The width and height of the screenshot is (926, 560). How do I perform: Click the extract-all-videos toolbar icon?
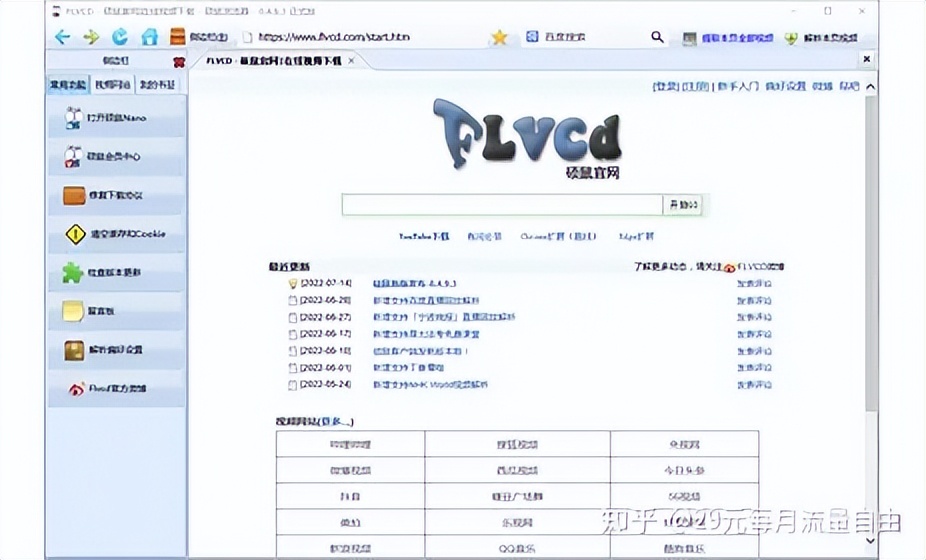689,38
